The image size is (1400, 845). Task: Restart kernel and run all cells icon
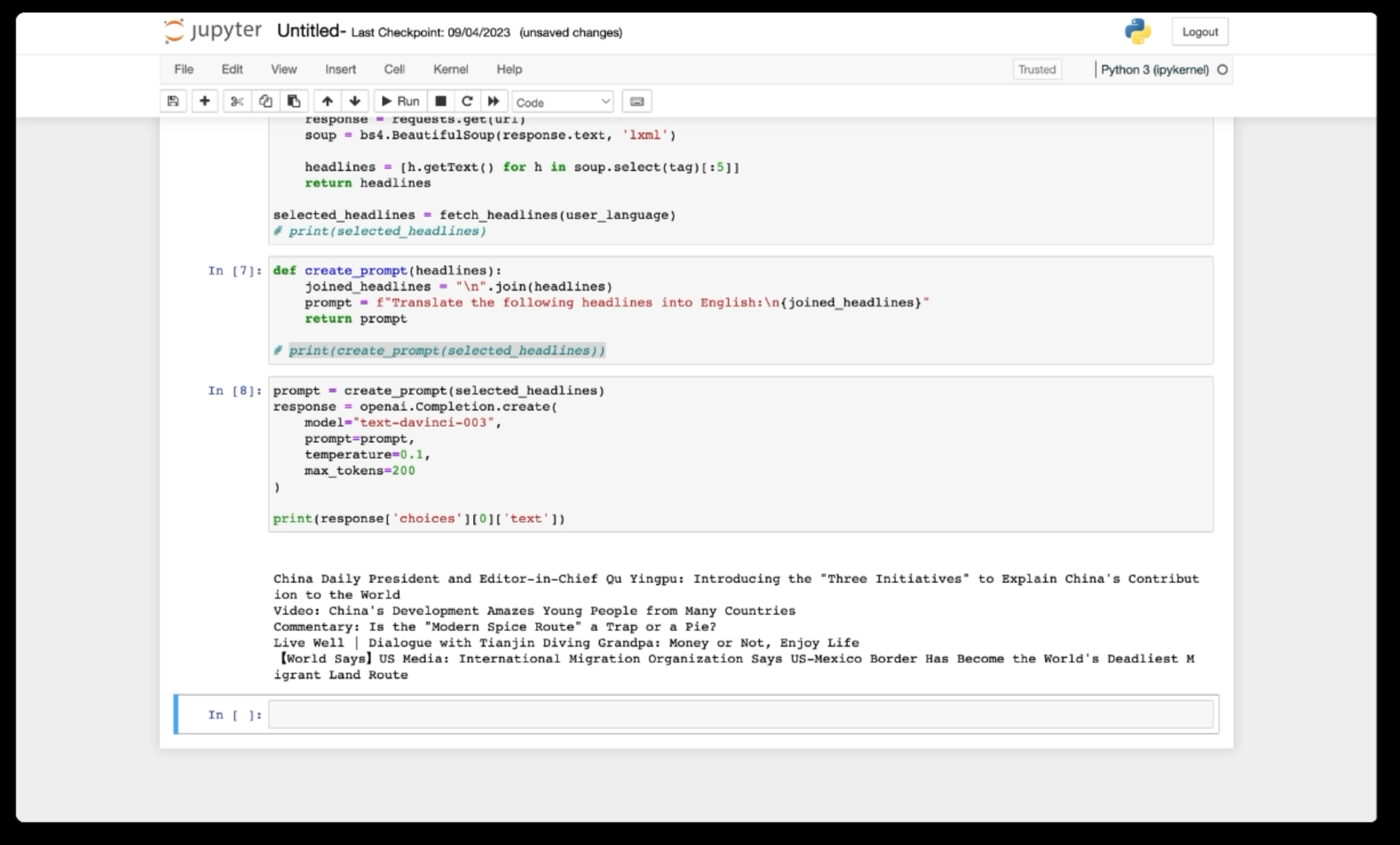click(493, 101)
